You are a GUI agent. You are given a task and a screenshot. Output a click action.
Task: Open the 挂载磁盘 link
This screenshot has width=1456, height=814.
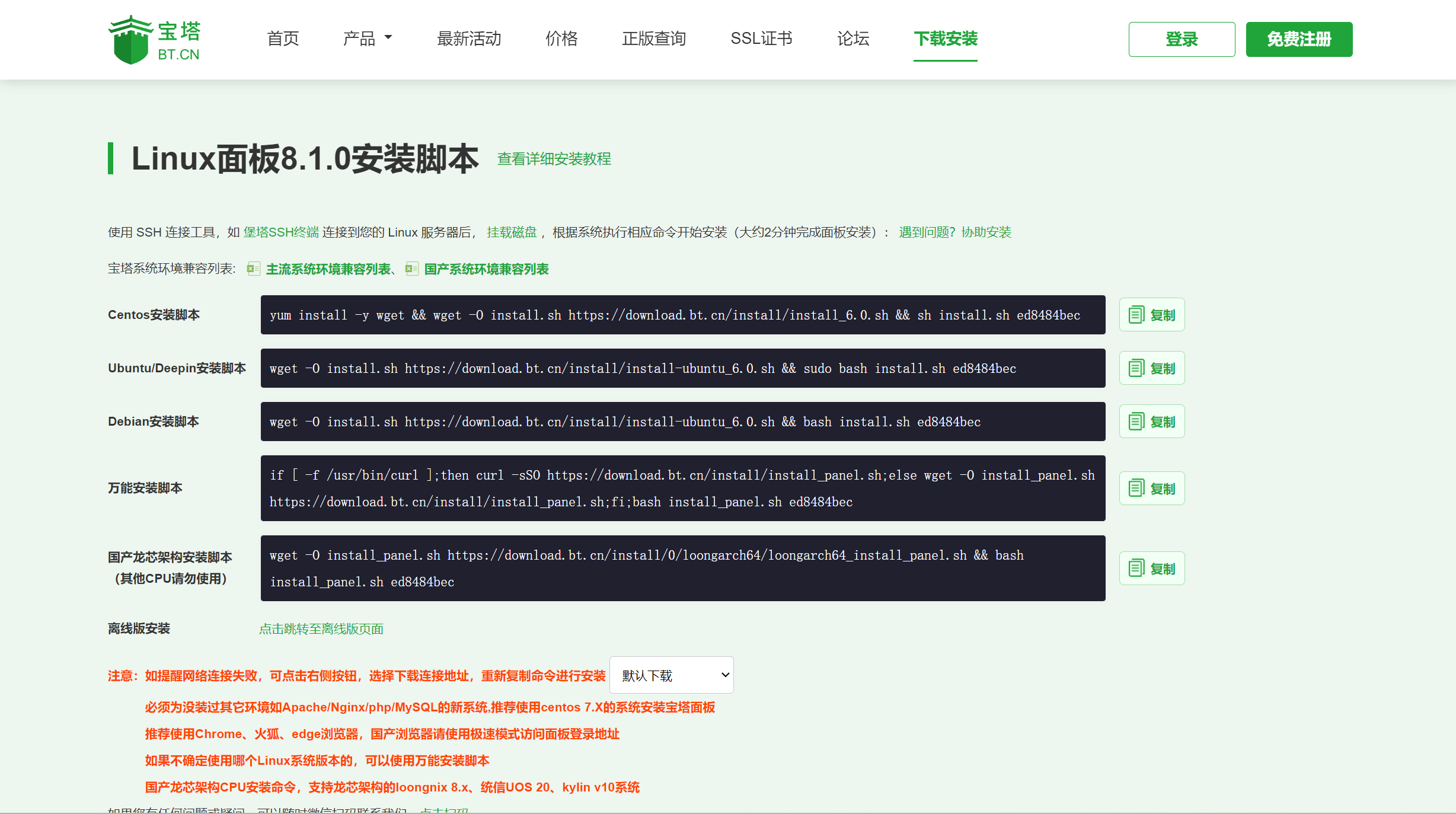(512, 232)
